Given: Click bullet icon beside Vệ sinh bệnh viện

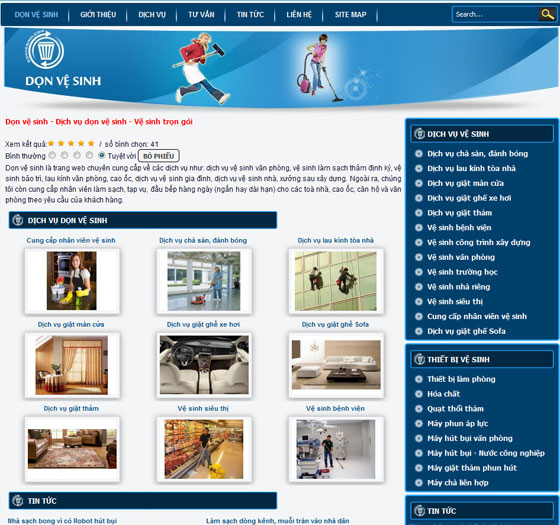Looking at the screenshot, I should 419,228.
